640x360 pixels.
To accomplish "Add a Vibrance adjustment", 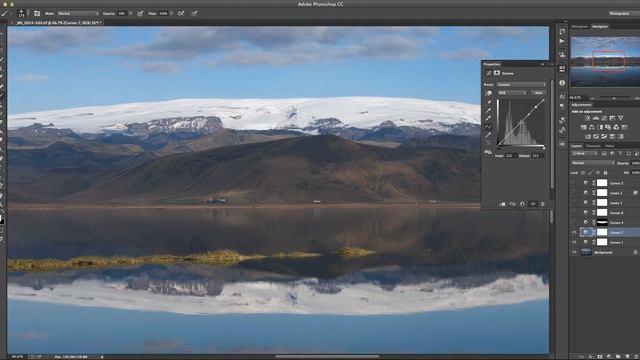I will (620, 118).
